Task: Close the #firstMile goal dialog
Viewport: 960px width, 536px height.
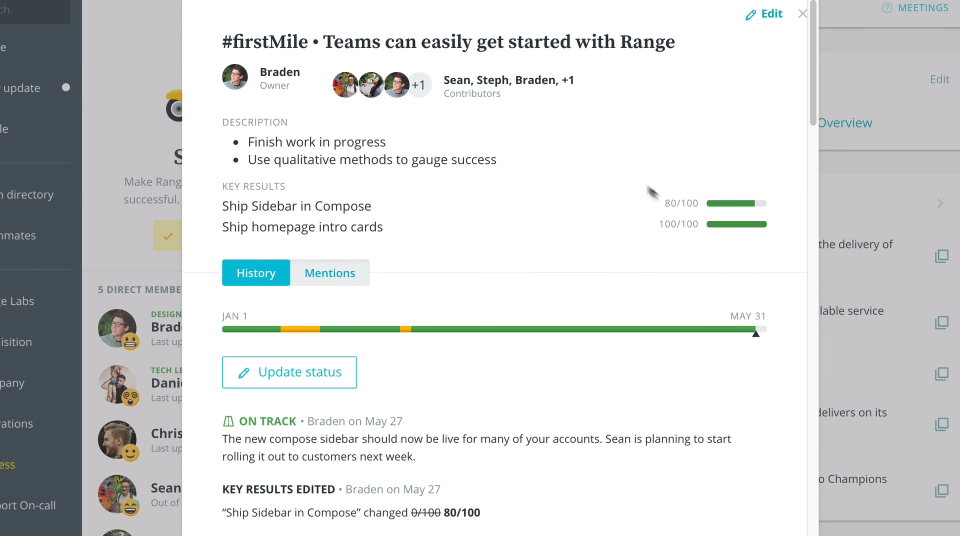Action: tap(802, 14)
